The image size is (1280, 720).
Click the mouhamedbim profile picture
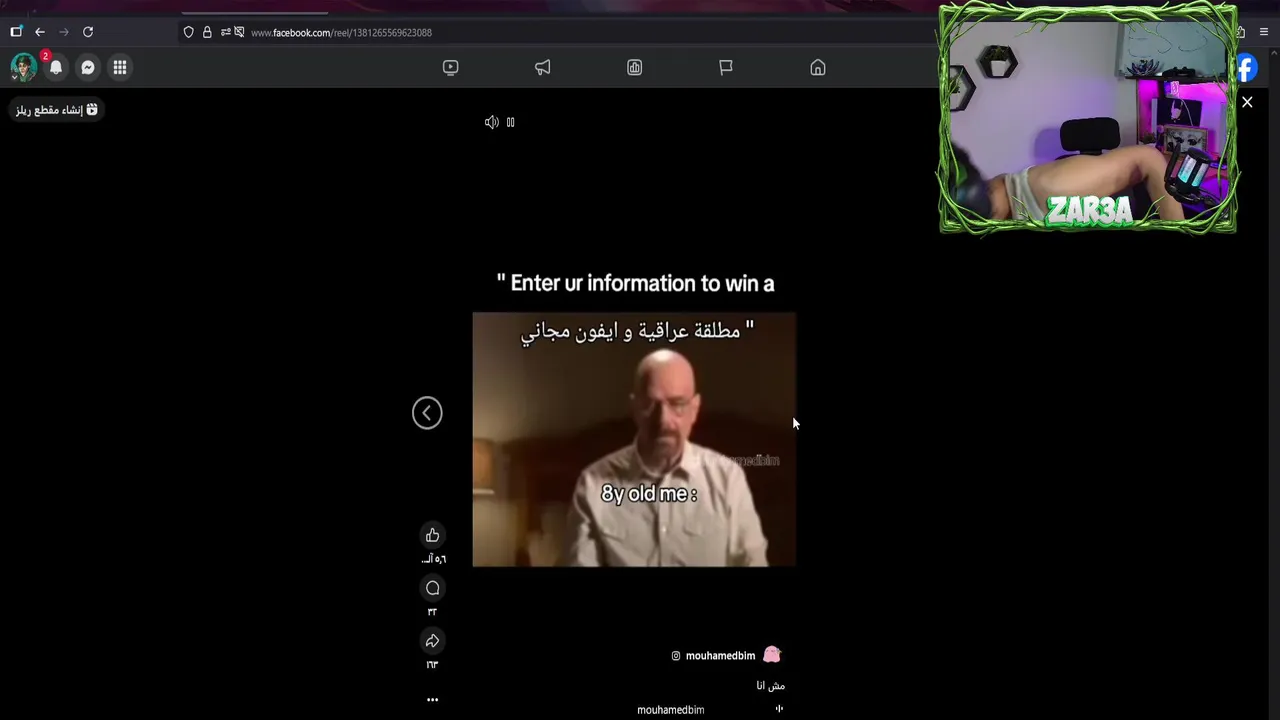pyautogui.click(x=772, y=655)
